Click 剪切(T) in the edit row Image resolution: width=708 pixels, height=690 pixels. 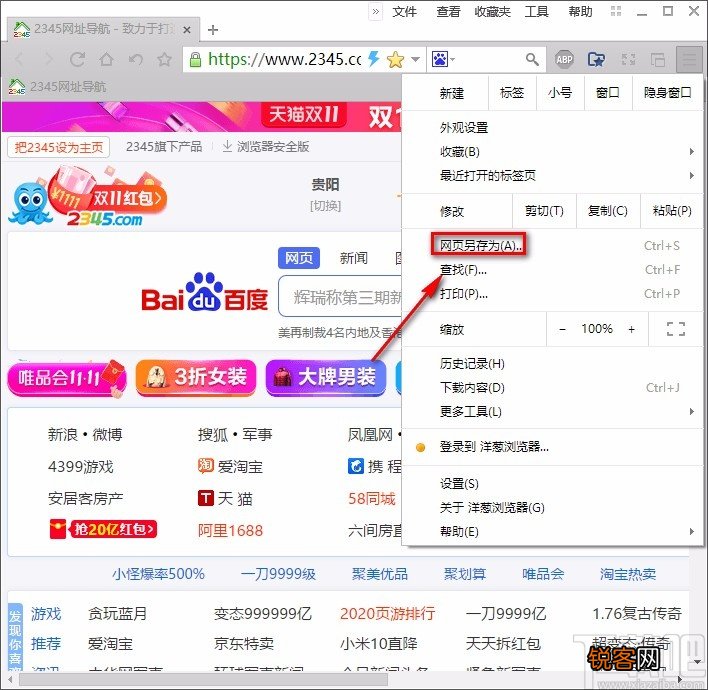click(544, 211)
